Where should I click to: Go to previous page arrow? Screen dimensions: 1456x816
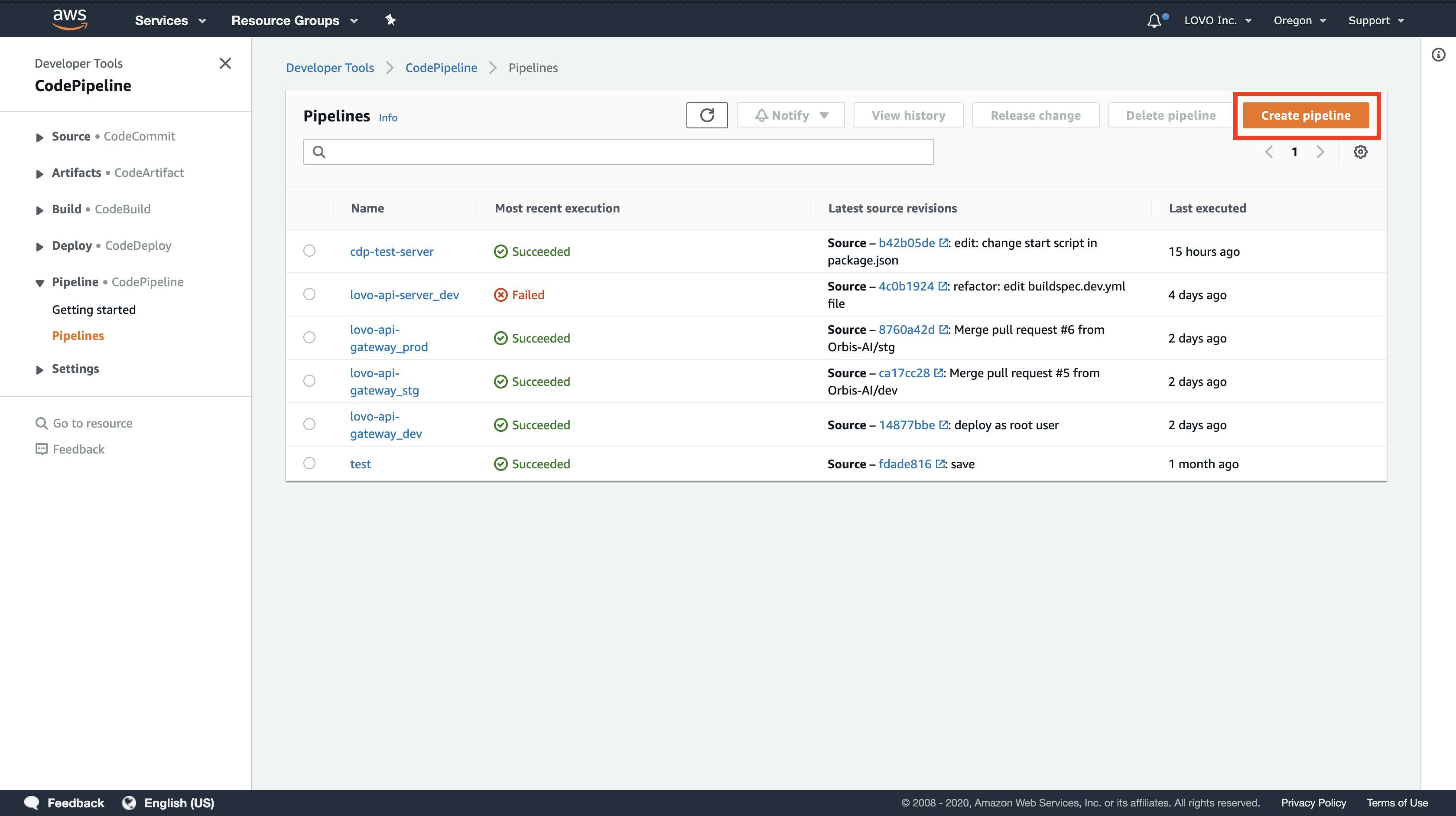point(1269,152)
